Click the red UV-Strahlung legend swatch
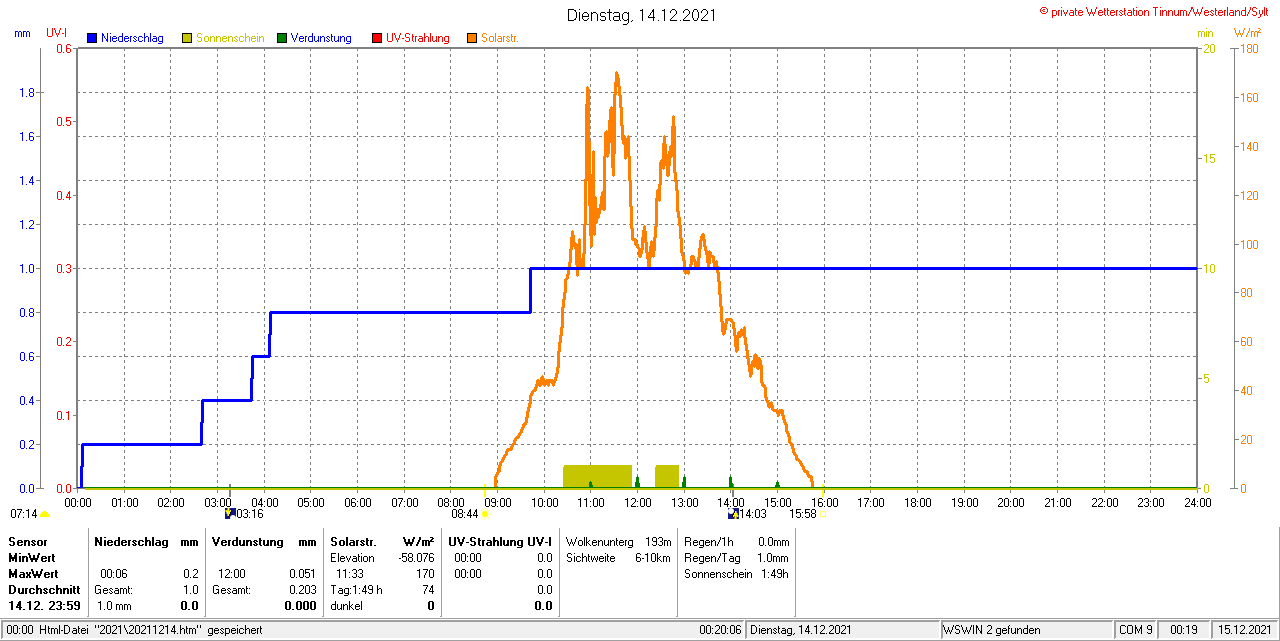Screen dimensions: 1280x641 tap(377, 38)
